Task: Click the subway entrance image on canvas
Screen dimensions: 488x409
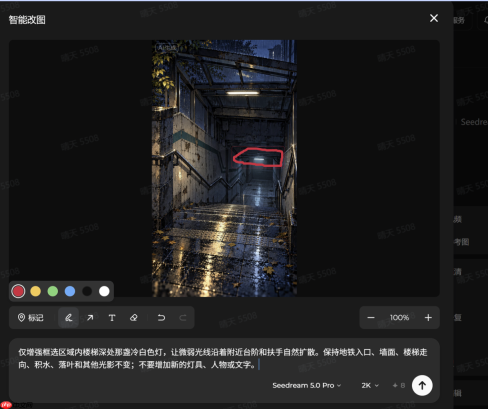Action: tap(224, 168)
